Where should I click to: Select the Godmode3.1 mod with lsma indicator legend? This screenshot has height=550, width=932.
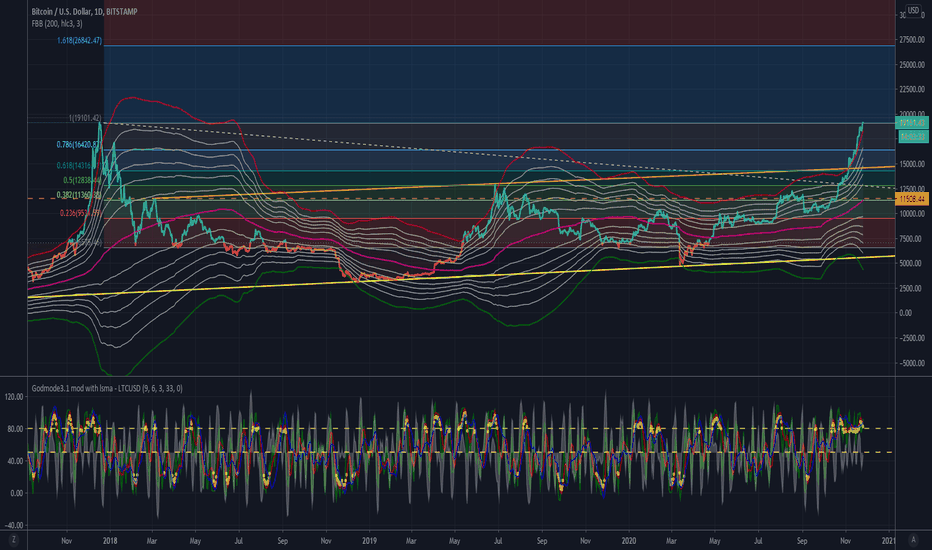107,388
